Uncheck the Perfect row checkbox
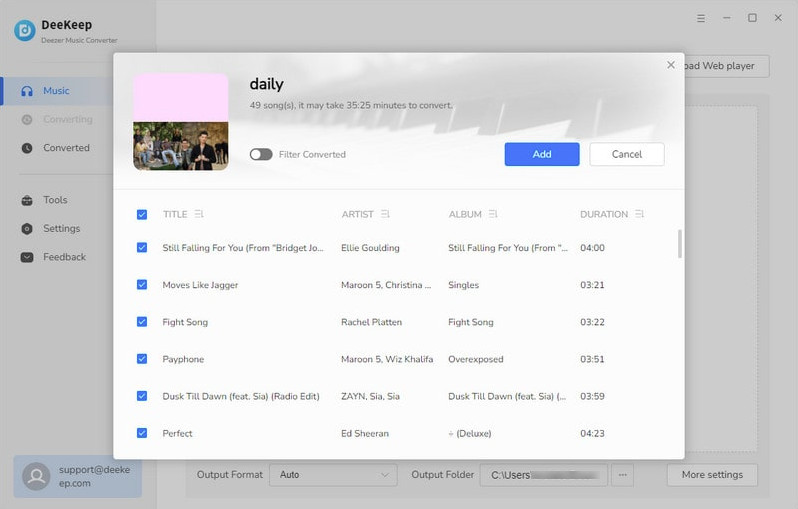 click(x=142, y=434)
